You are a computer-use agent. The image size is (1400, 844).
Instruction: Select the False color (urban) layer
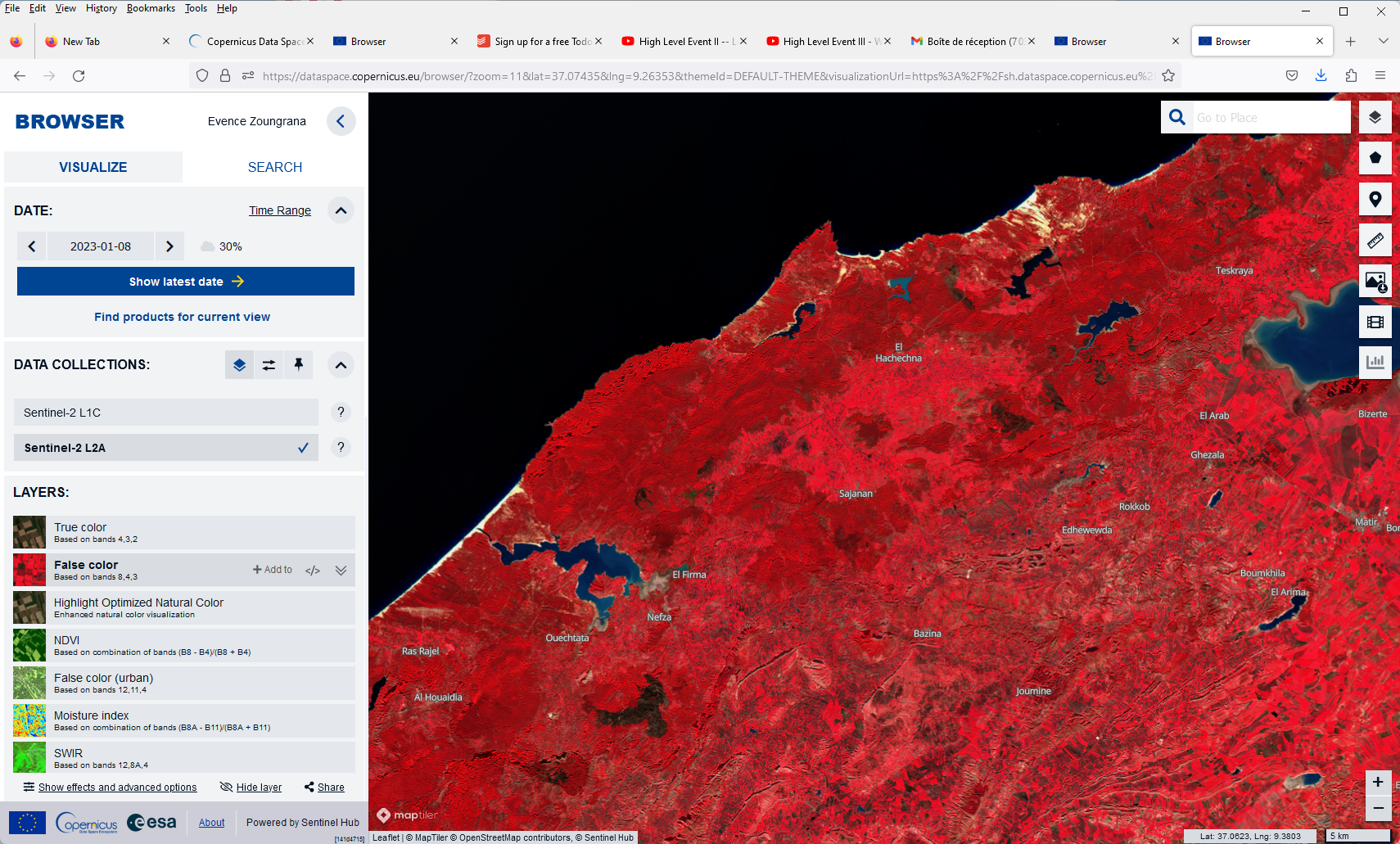pos(184,684)
